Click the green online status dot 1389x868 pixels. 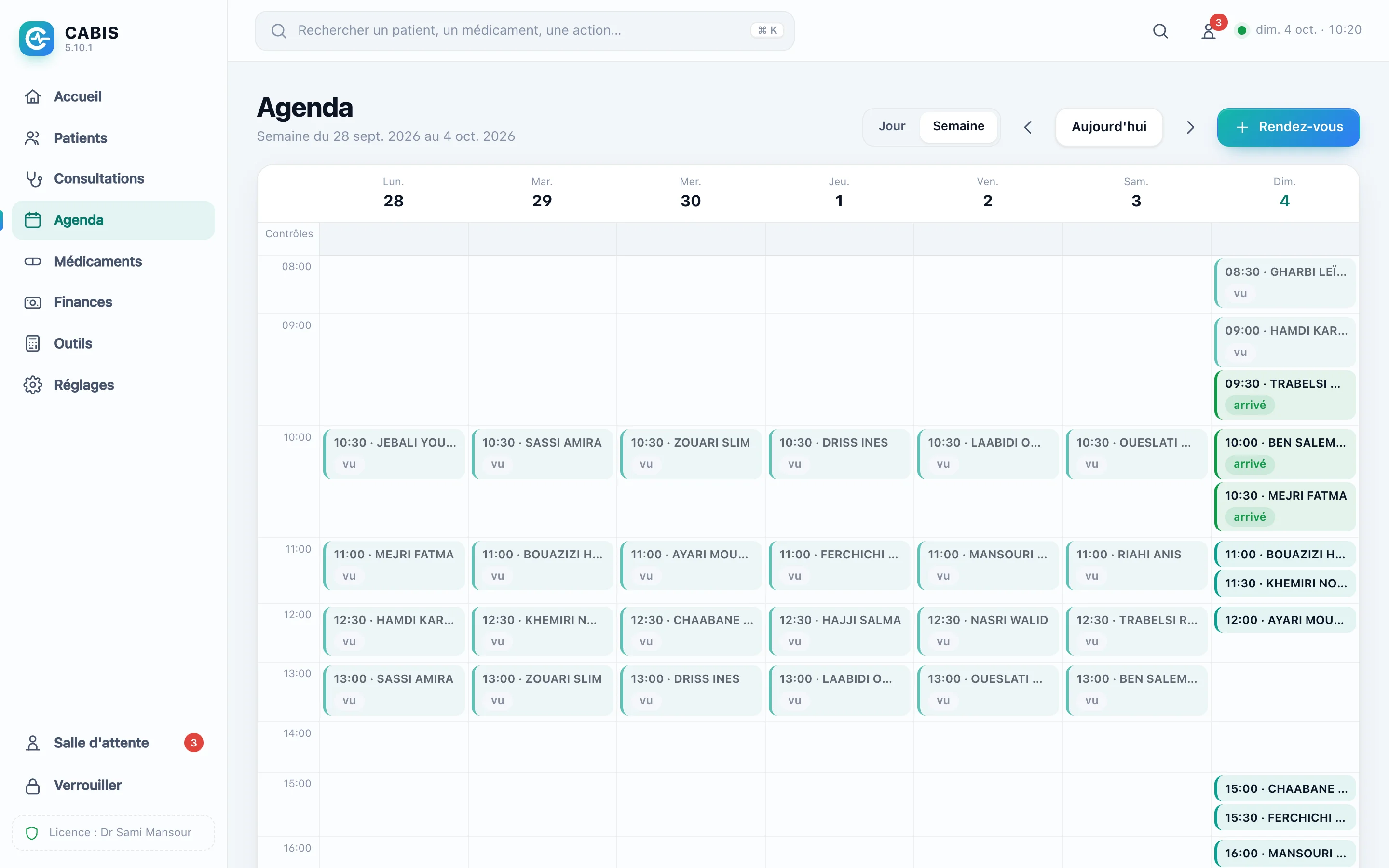[x=1241, y=30]
